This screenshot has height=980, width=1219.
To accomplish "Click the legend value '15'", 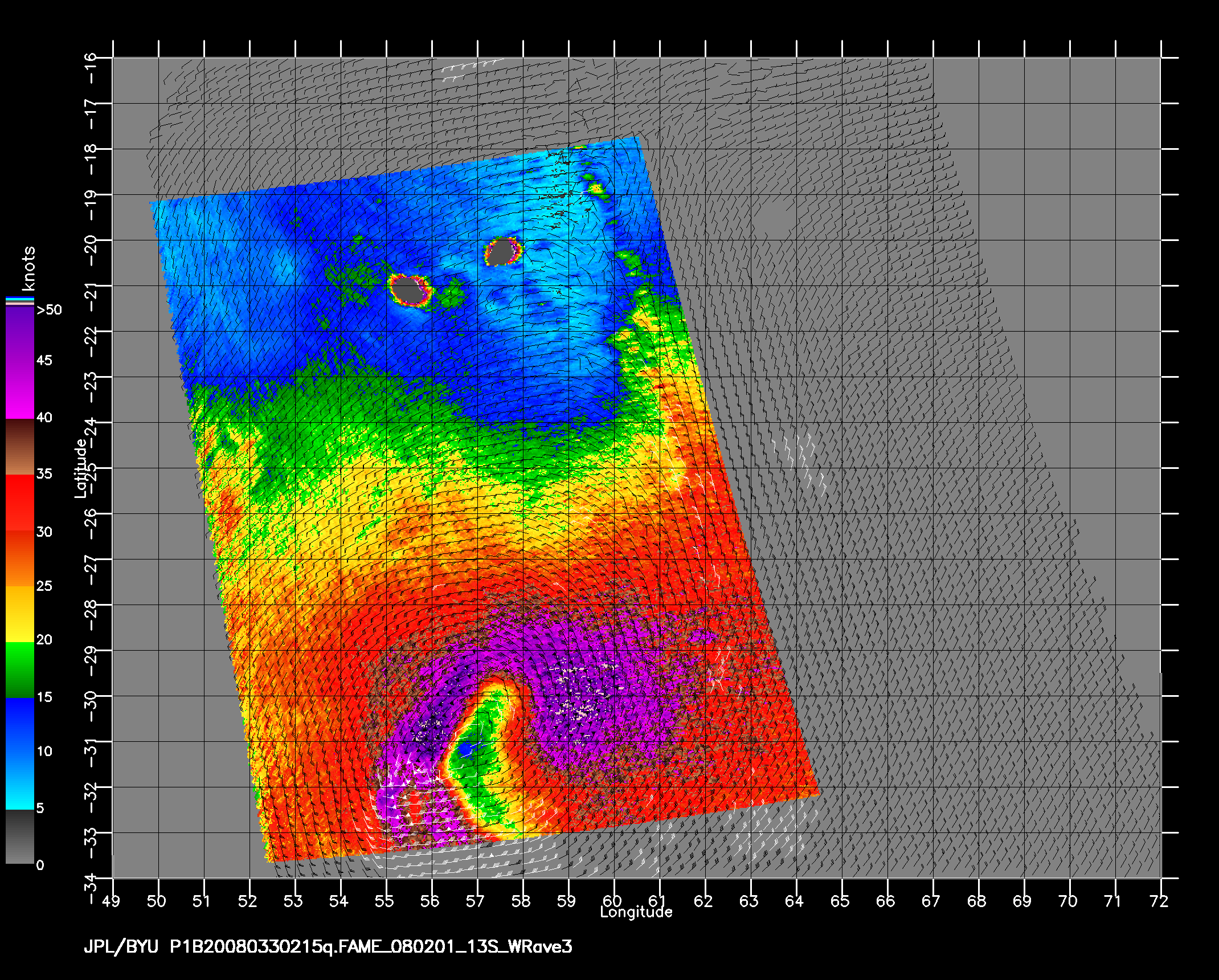I will click(x=44, y=697).
